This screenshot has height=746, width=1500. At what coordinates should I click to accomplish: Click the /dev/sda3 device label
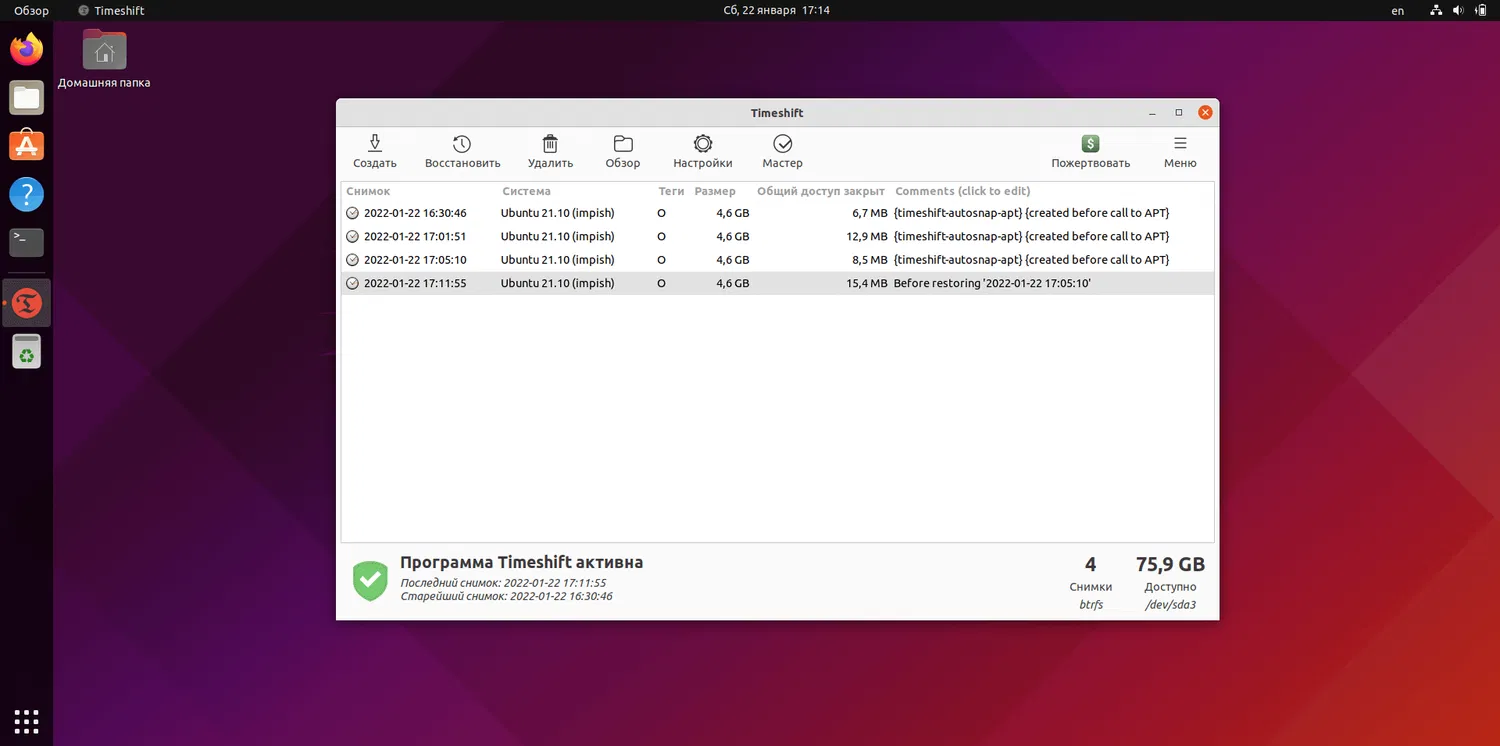coord(1170,605)
